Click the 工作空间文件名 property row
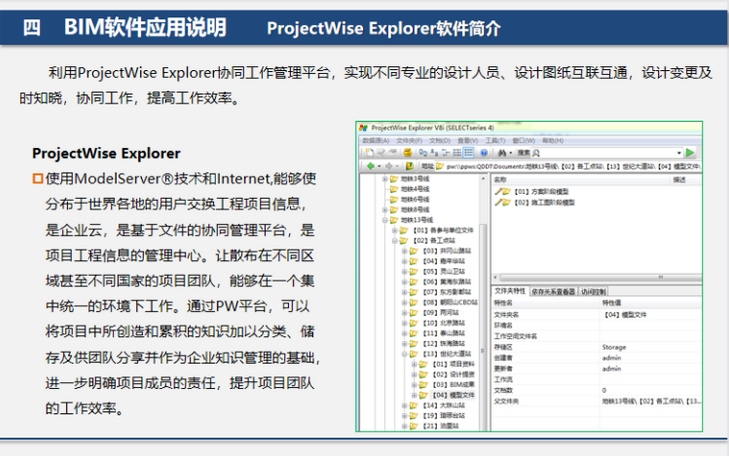Viewport: 729px width, 456px height. [597, 336]
